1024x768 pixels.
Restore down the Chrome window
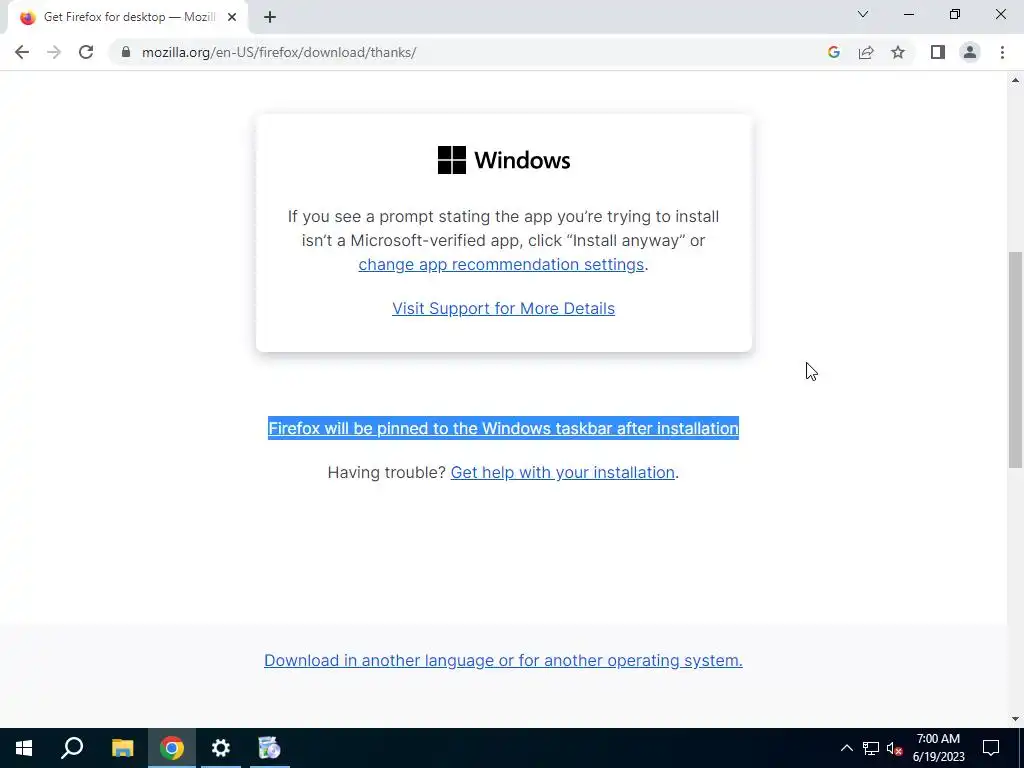click(x=955, y=14)
